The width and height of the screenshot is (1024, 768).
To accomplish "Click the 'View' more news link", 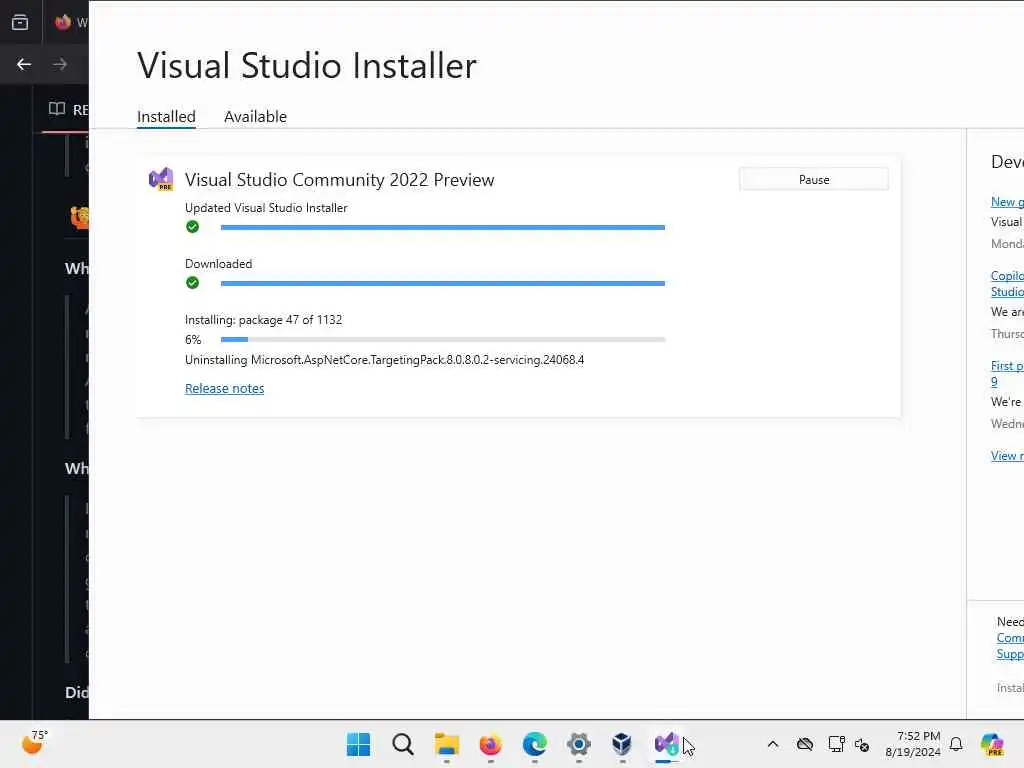I will click(1007, 456).
